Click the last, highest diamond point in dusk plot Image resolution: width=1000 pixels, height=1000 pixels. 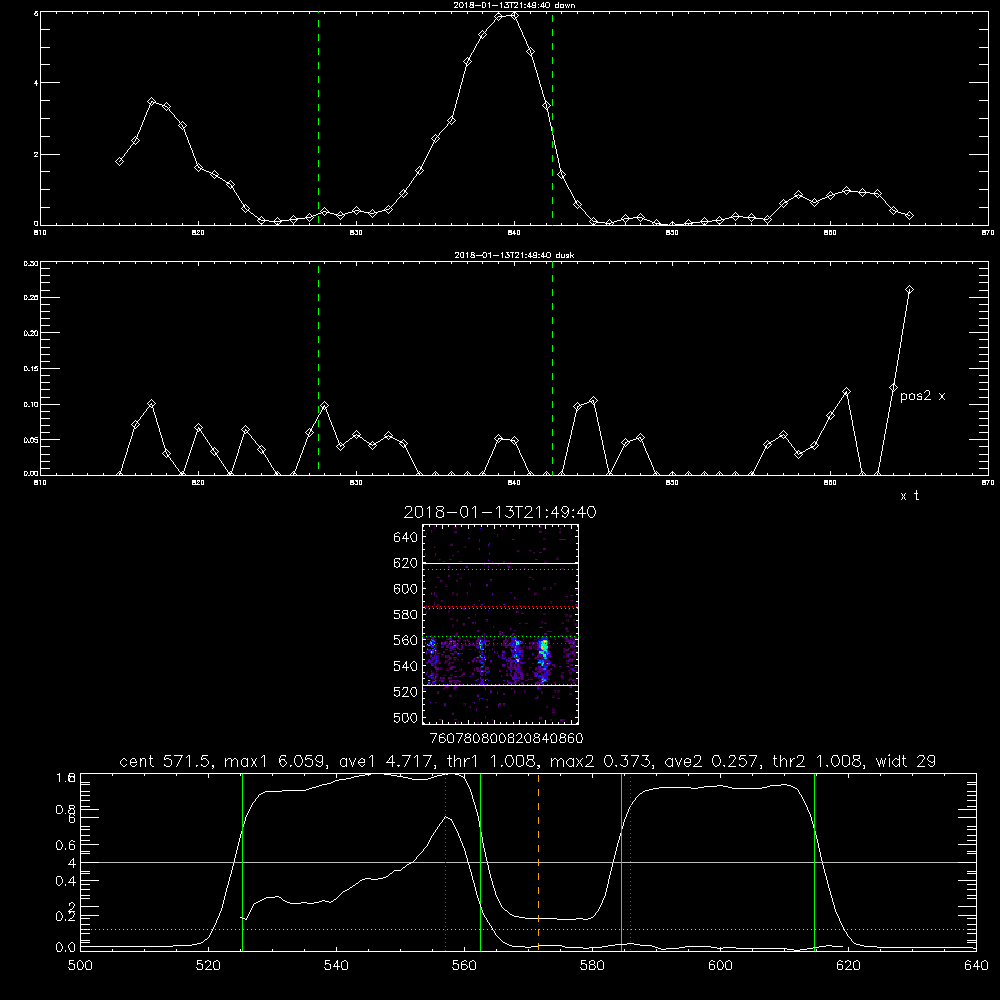909,290
